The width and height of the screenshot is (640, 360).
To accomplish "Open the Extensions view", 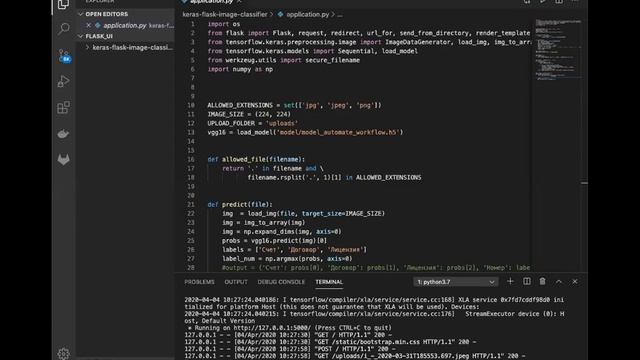I will (x=63, y=107).
